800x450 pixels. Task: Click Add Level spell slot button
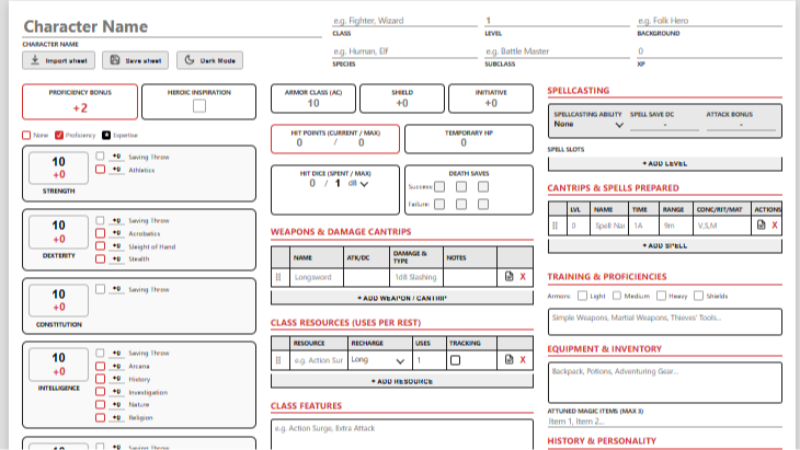pos(665,164)
